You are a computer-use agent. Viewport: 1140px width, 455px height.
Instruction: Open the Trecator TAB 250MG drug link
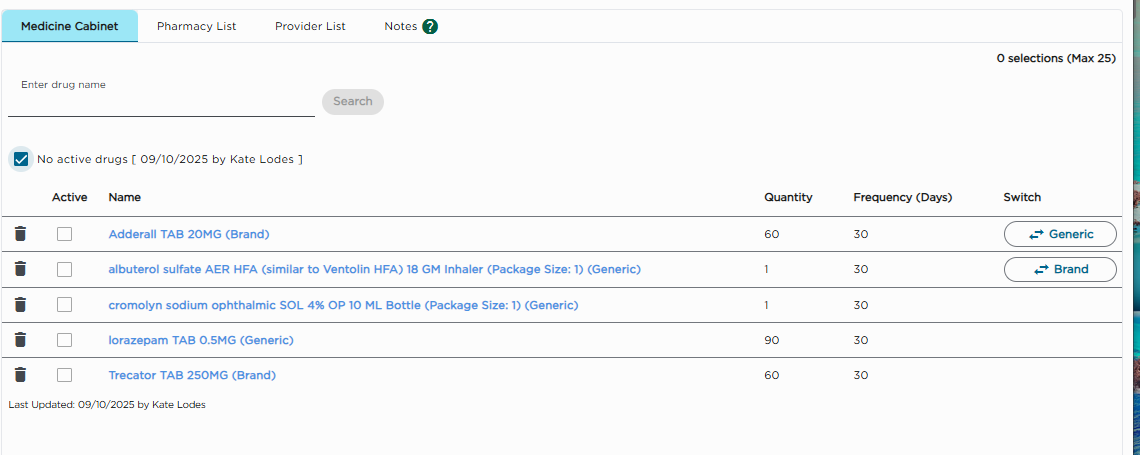(x=192, y=375)
